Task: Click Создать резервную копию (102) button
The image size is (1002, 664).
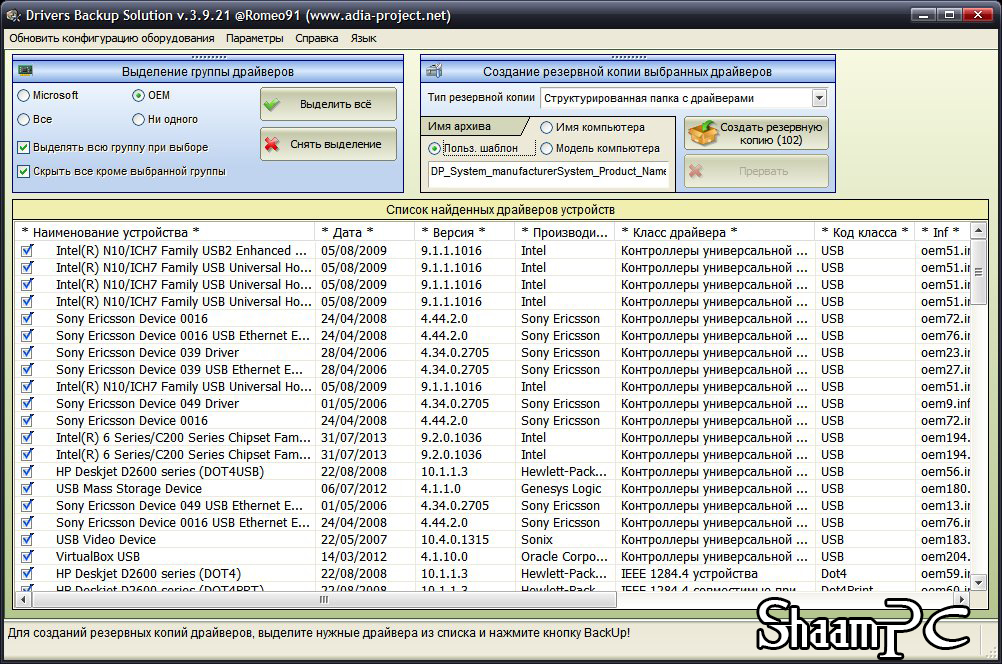Action: click(757, 133)
